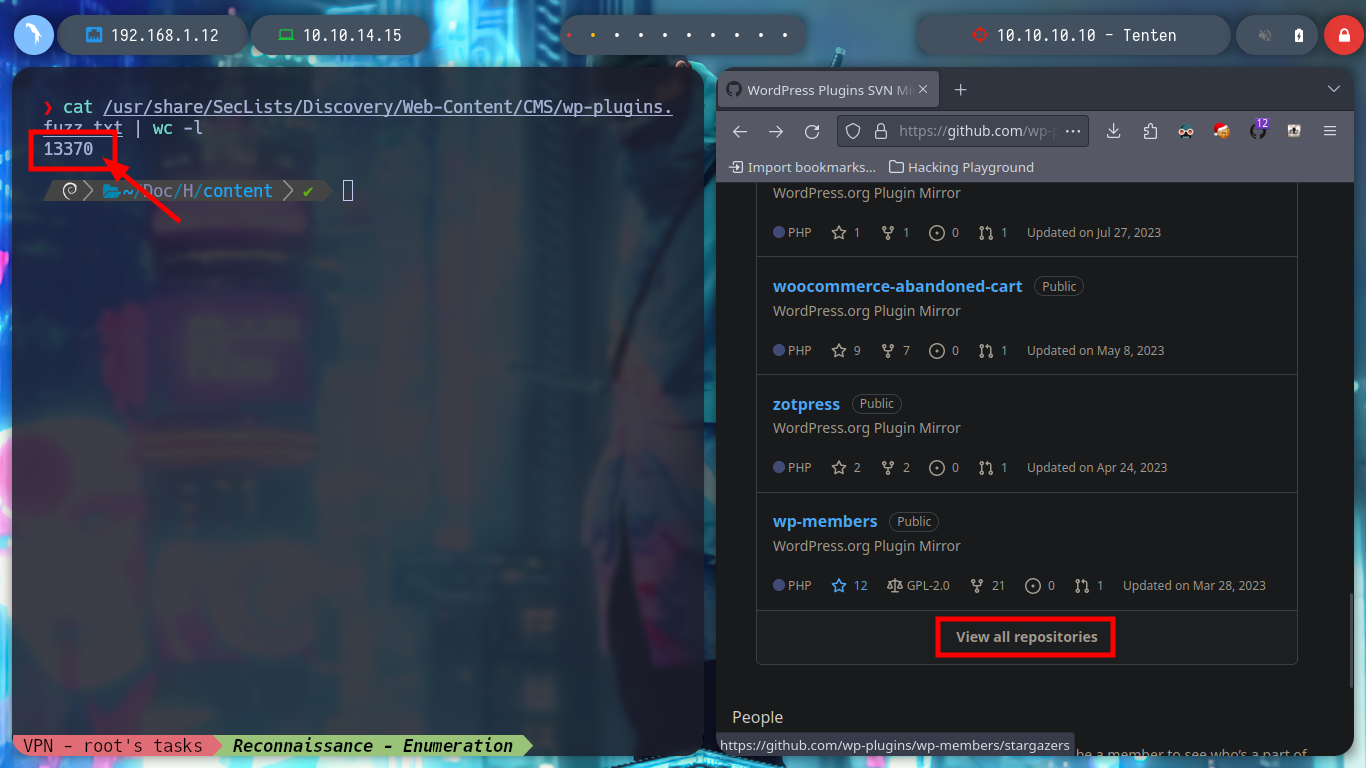Click zotpress issues count icon
This screenshot has height=768, width=1366.
point(937,468)
